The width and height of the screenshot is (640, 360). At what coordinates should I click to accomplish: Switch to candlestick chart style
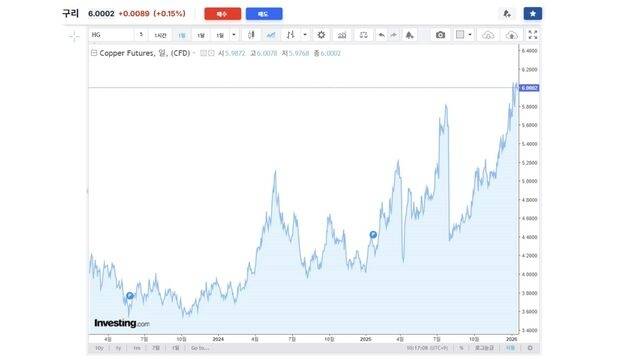tap(251, 35)
